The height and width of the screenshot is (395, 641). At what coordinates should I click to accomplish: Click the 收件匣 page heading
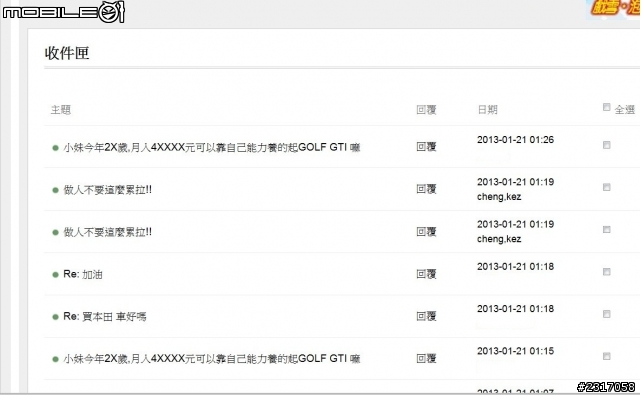[x=67, y=53]
